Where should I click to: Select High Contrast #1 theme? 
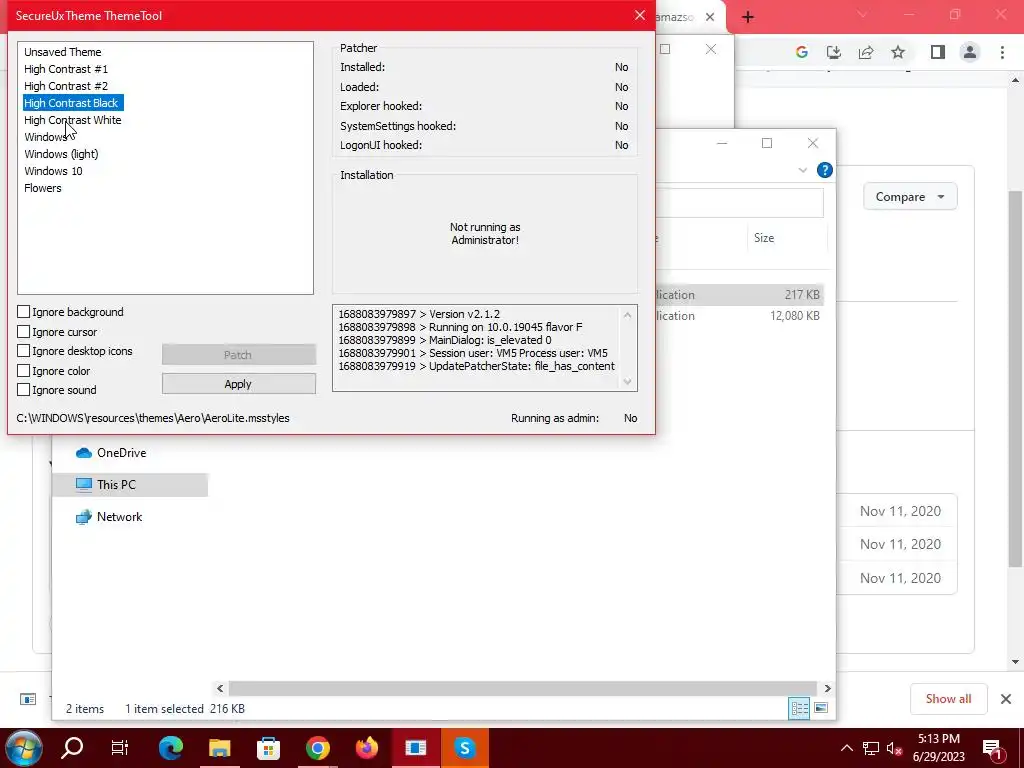click(x=66, y=69)
